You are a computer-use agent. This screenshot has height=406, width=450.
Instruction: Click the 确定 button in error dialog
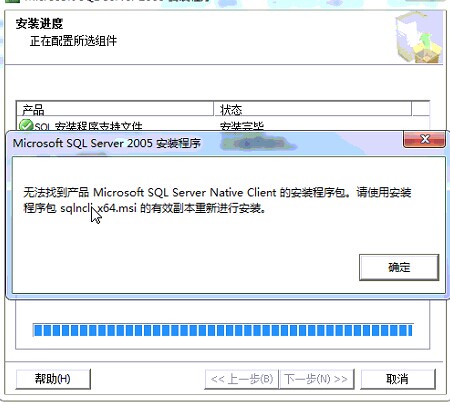coord(399,267)
